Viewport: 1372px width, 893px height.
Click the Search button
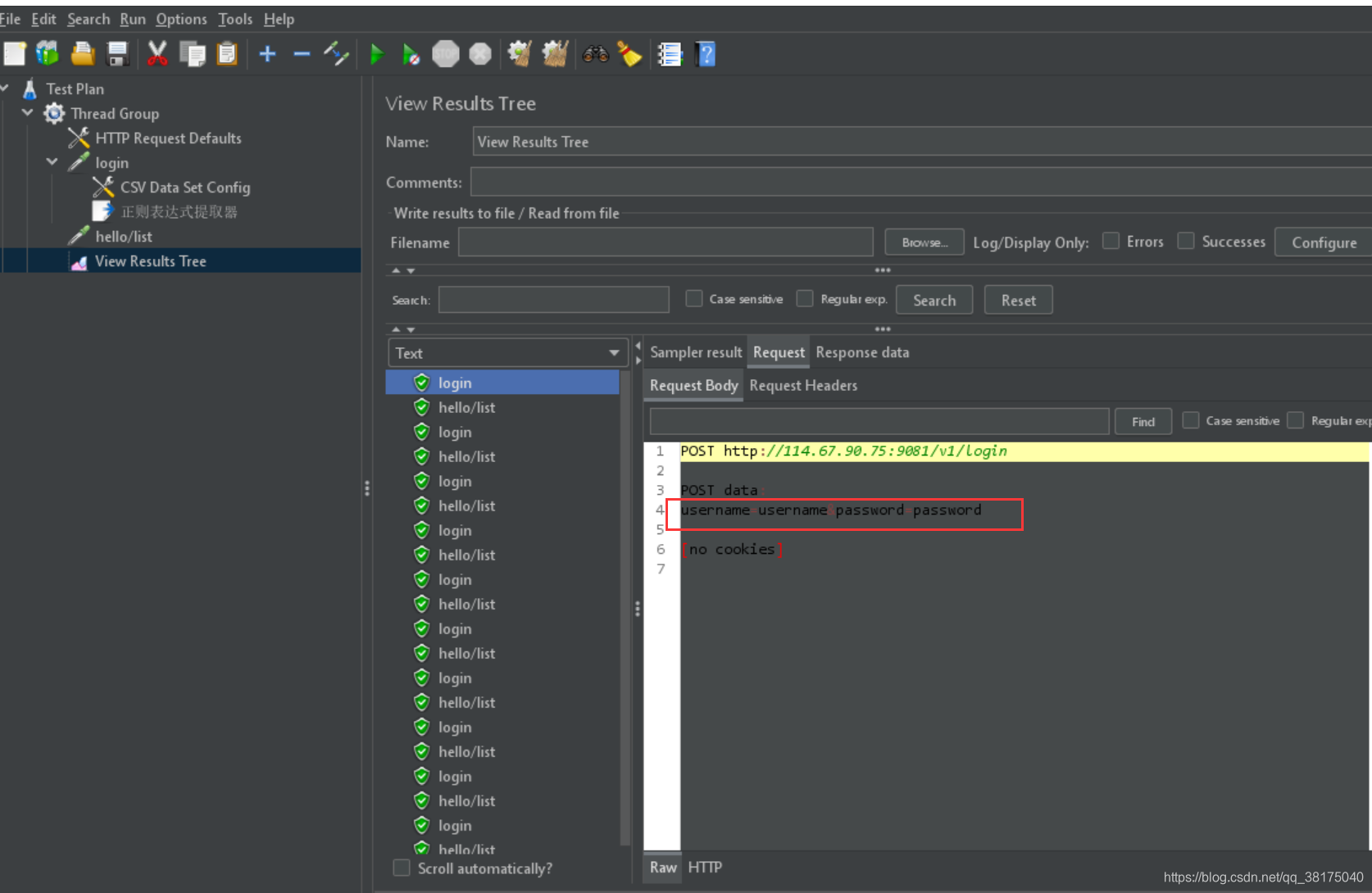(934, 300)
